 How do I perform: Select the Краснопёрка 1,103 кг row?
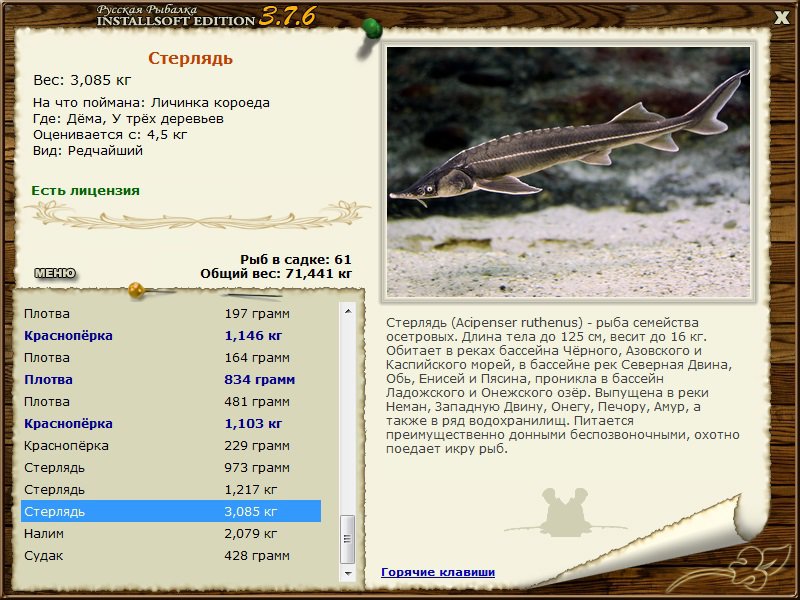(x=171, y=423)
